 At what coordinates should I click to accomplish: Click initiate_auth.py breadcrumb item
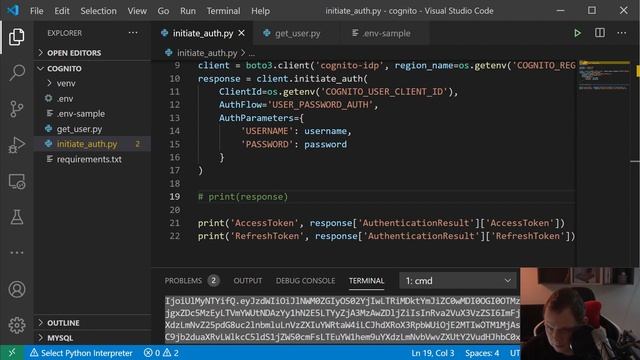(x=207, y=53)
